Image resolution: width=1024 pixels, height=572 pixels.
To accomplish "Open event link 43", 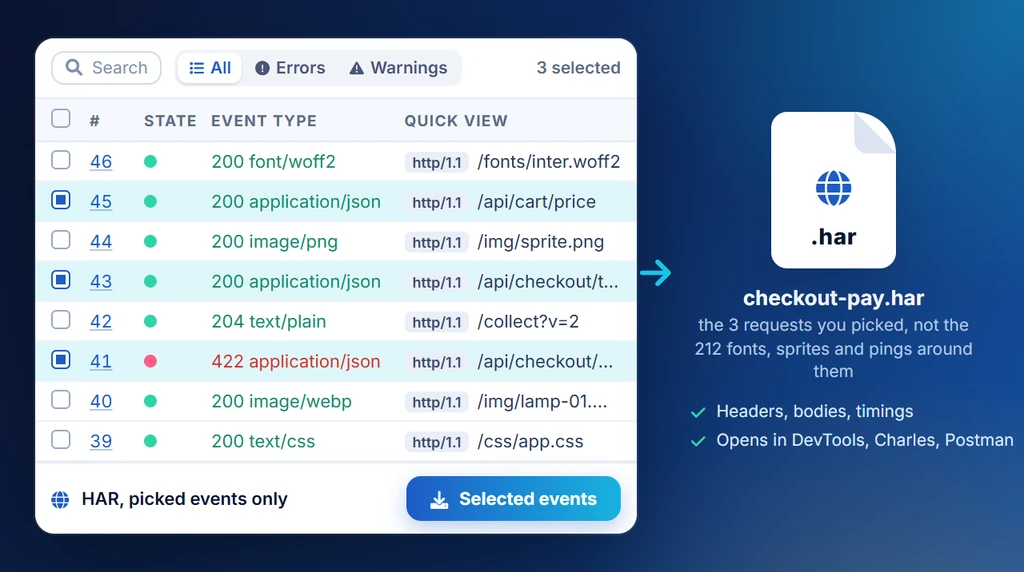I will [101, 281].
